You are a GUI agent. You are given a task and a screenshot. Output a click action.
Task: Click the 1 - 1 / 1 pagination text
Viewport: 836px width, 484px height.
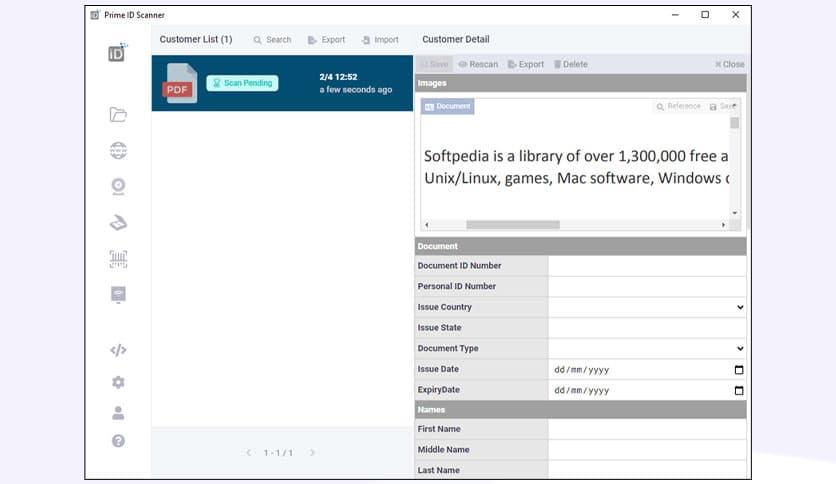(278, 453)
